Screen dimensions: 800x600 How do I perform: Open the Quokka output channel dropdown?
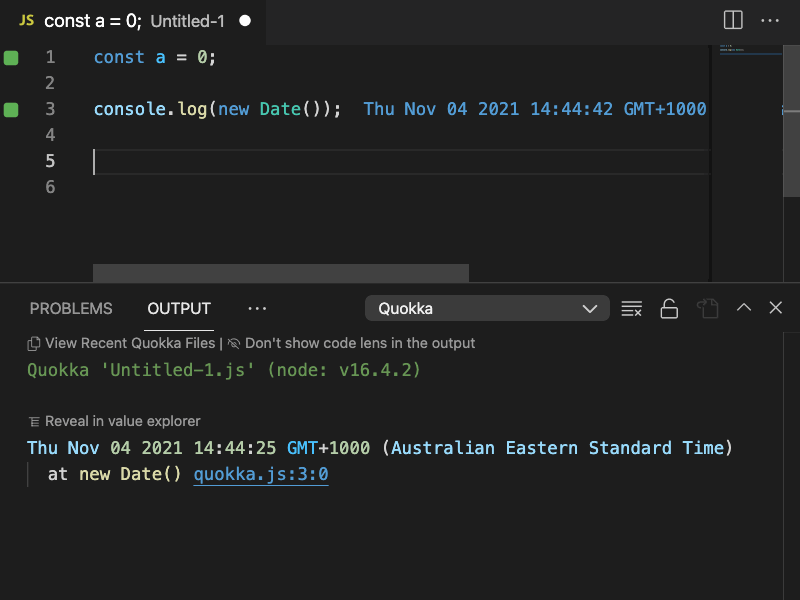487,308
